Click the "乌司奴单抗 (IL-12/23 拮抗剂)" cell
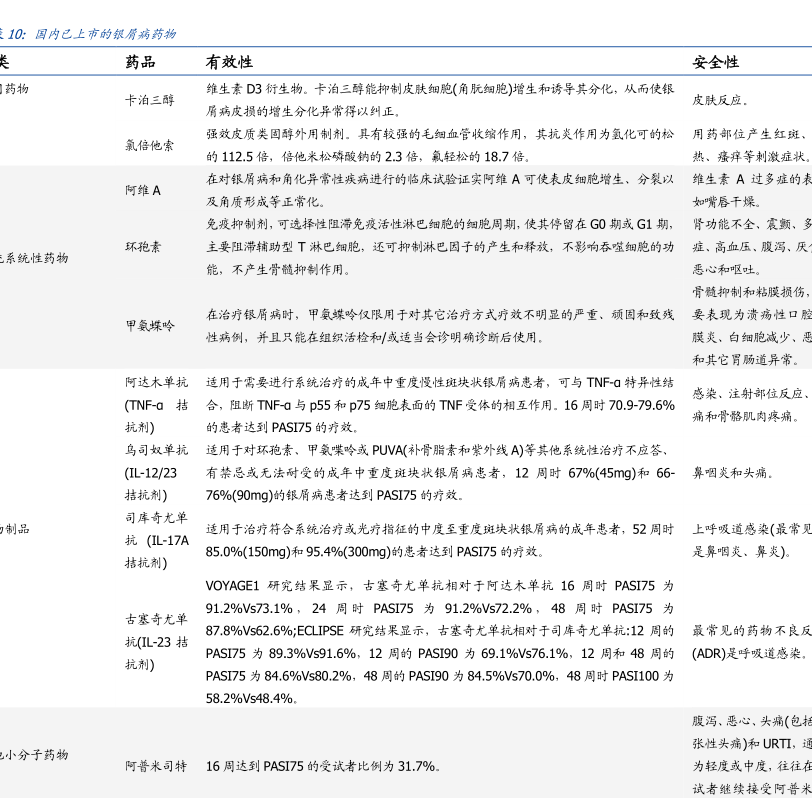 point(156,473)
